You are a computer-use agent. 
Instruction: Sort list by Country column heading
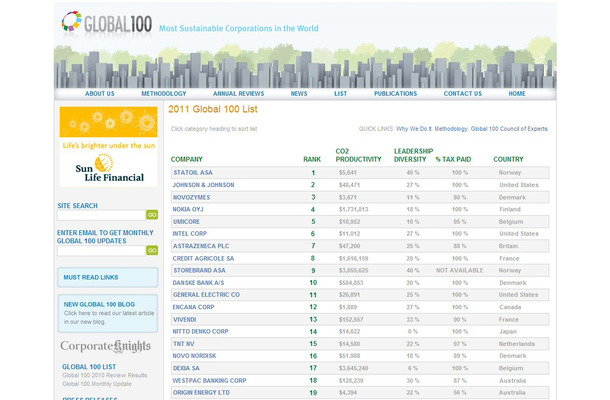(508, 159)
